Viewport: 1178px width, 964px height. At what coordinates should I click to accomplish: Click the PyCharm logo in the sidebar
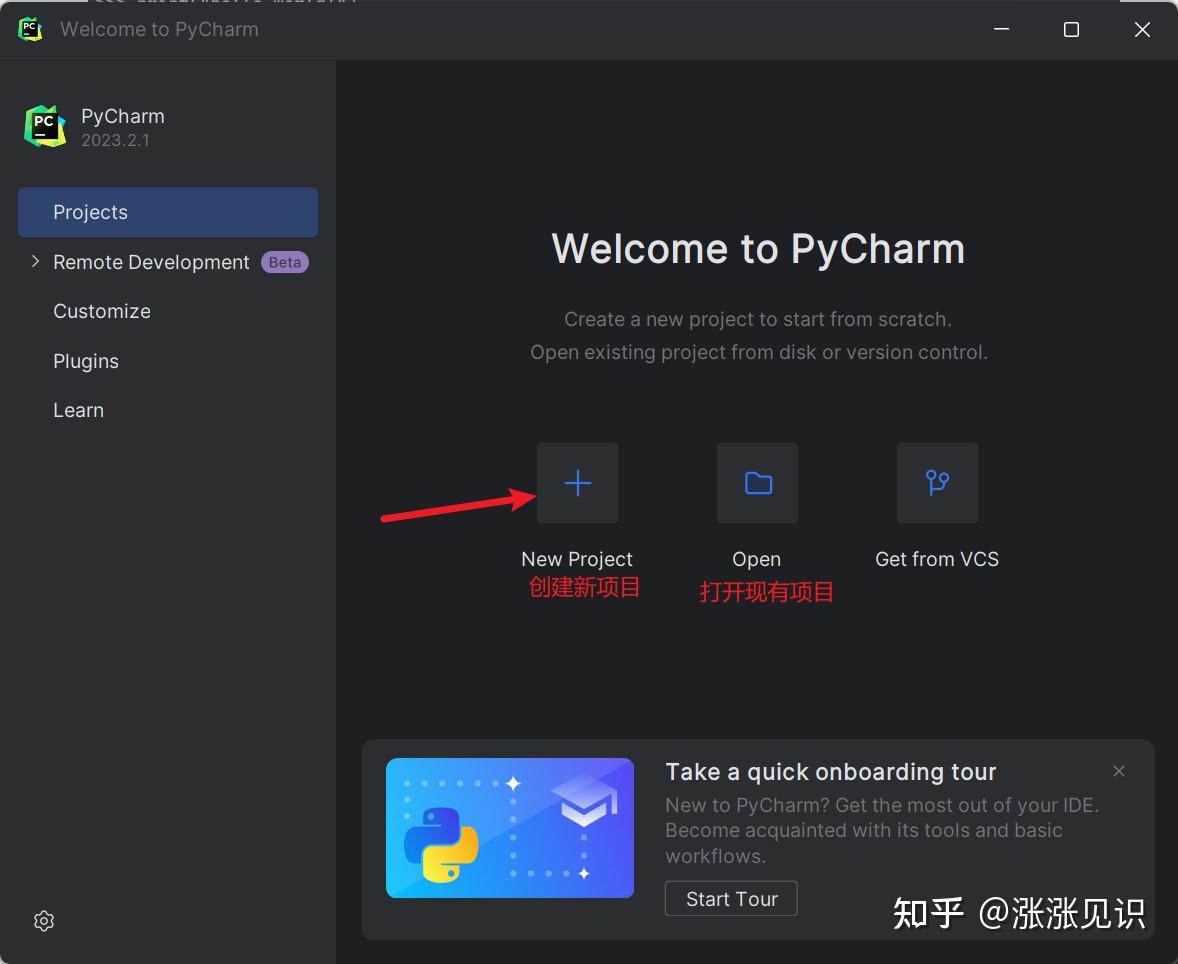click(44, 125)
